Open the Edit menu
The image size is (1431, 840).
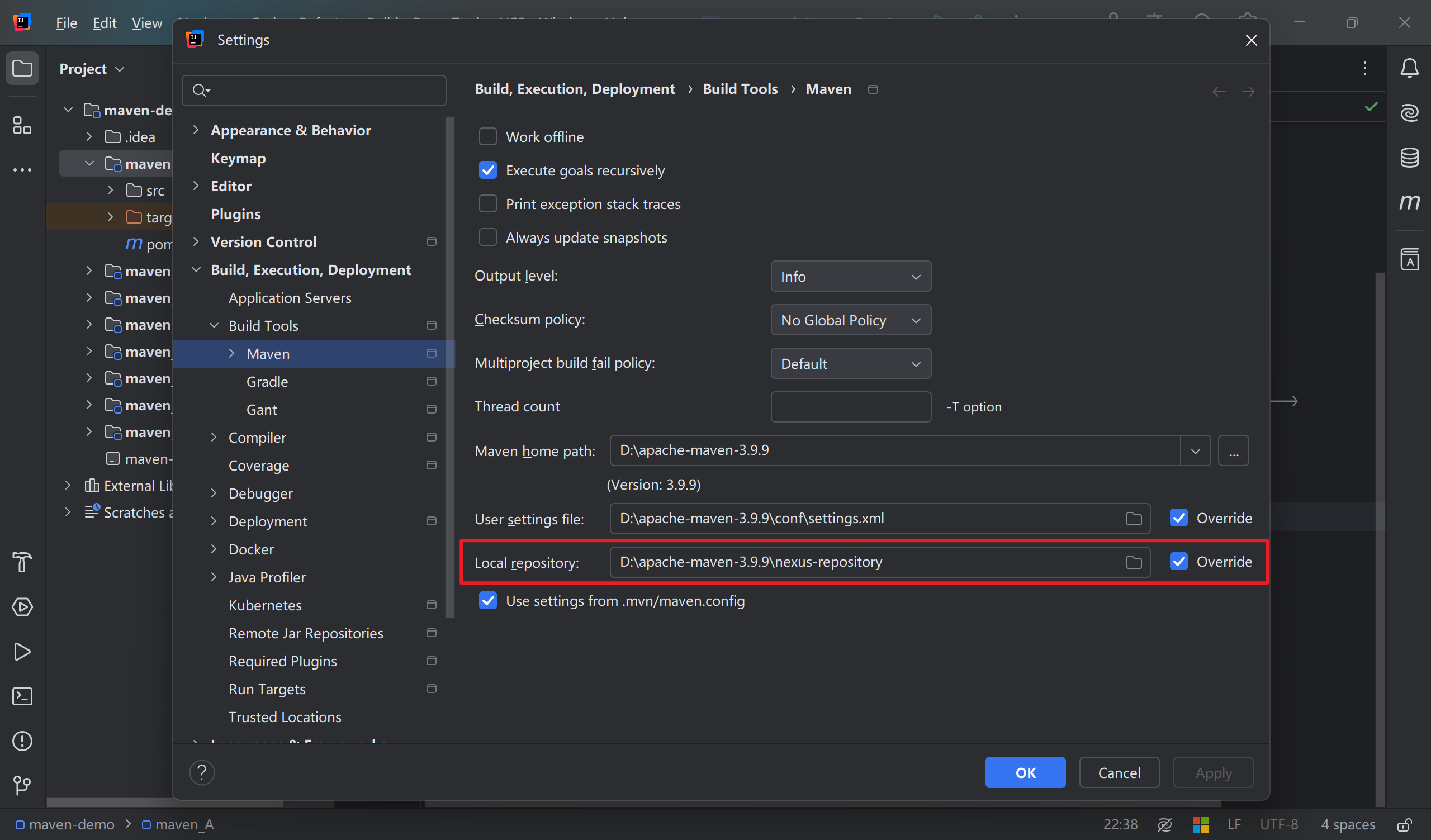tap(105, 23)
